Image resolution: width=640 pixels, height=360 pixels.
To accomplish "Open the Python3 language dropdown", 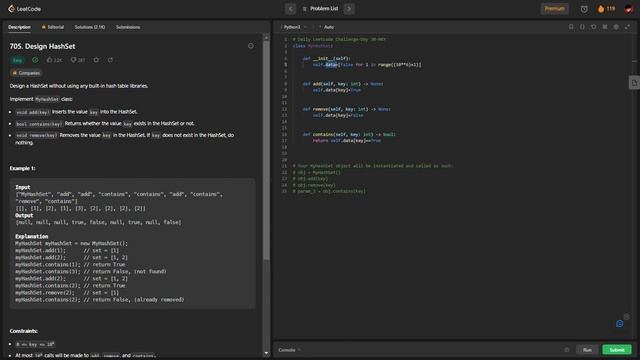I will pyautogui.click(x=294, y=27).
